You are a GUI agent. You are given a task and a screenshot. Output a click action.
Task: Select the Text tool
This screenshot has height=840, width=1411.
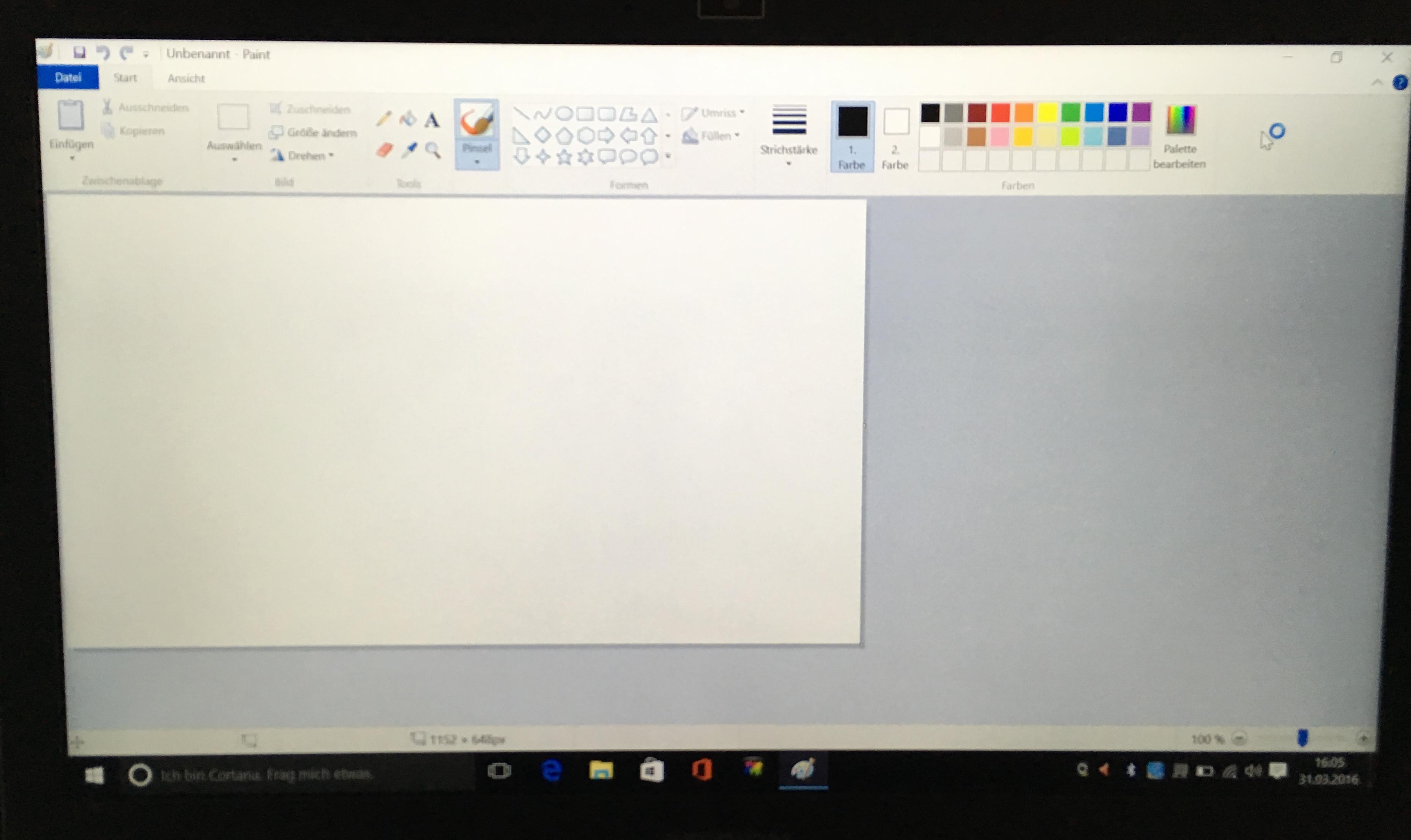(432, 120)
